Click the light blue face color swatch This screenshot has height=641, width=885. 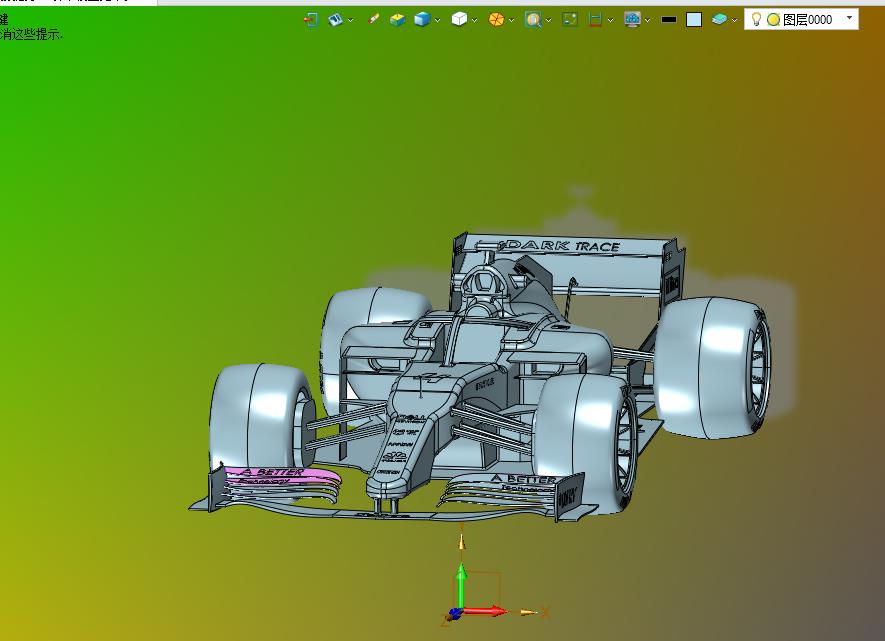coord(694,20)
